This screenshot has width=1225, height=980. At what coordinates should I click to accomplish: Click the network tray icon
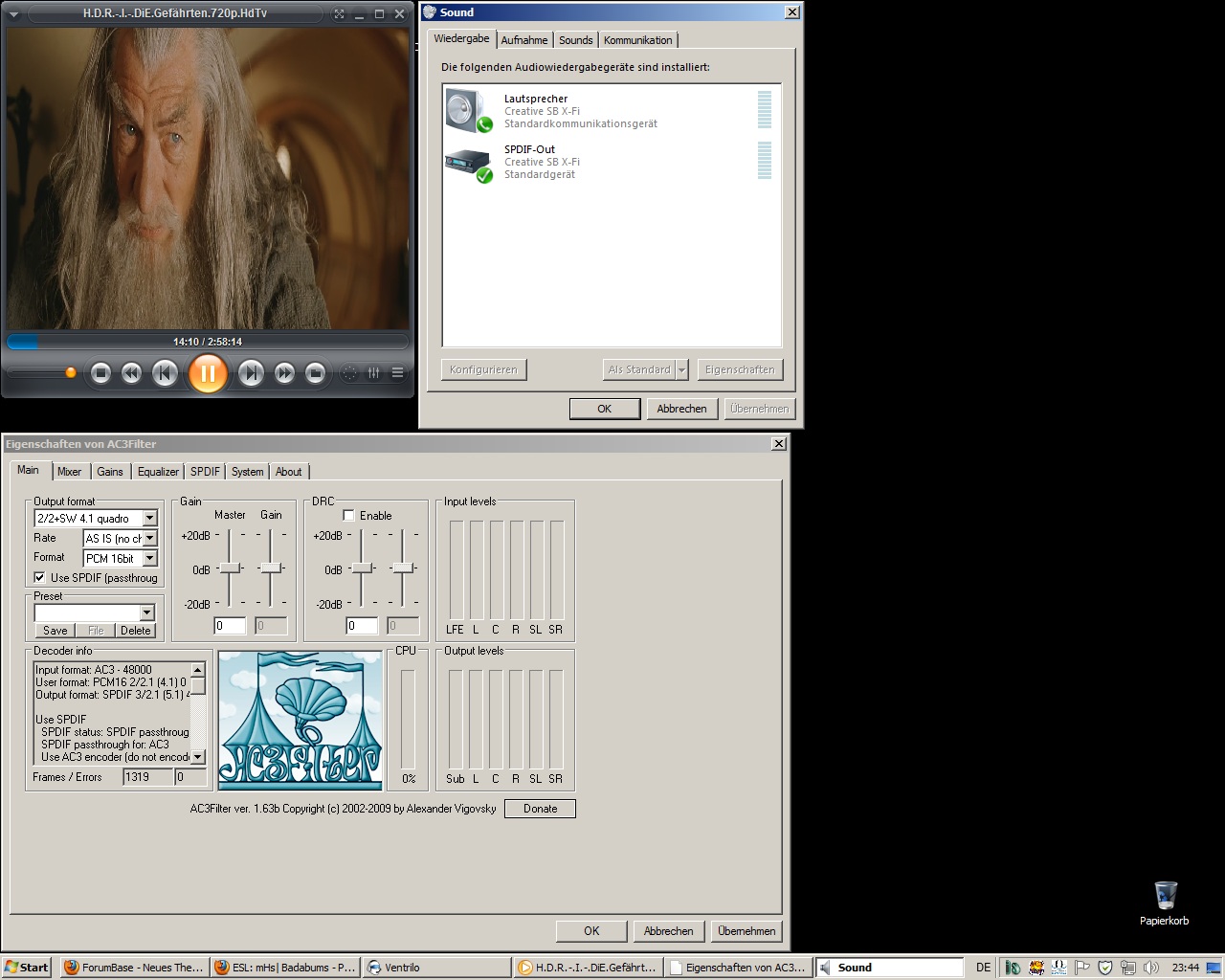tap(1128, 968)
